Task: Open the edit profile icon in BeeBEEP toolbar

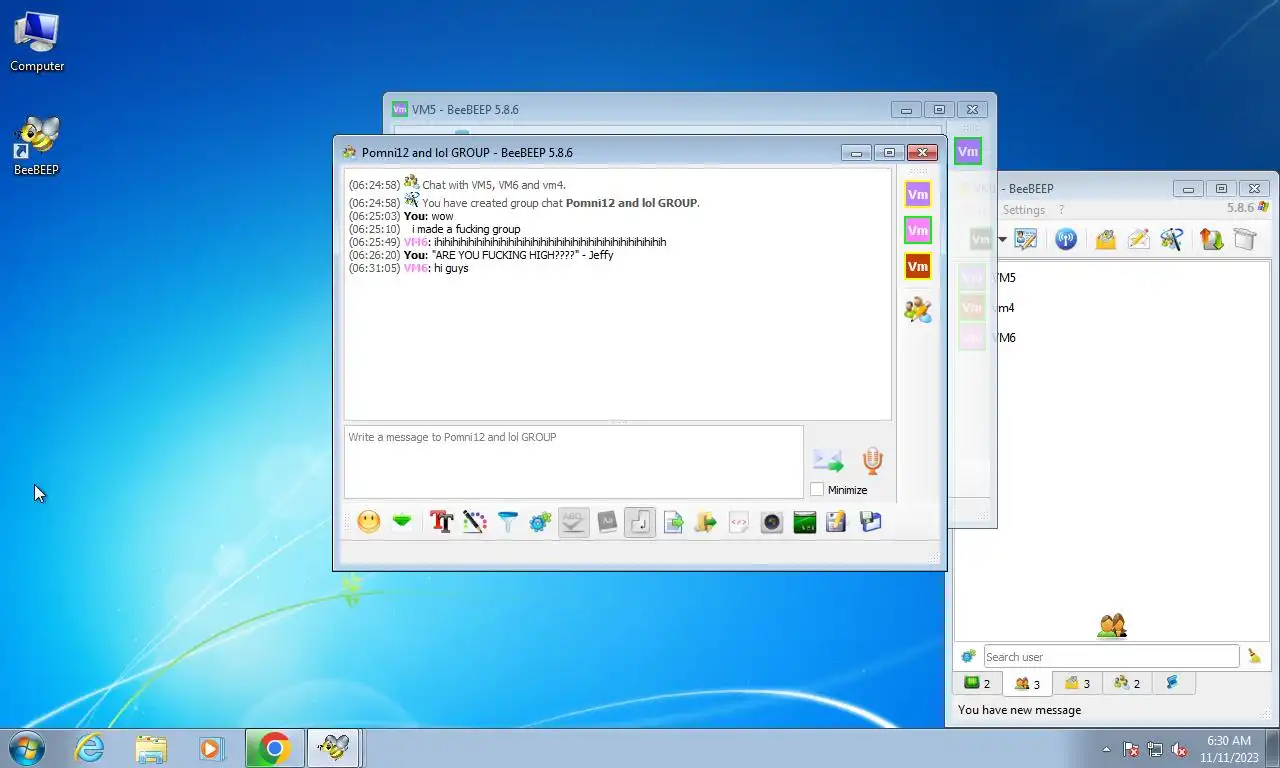Action: 1026,239
